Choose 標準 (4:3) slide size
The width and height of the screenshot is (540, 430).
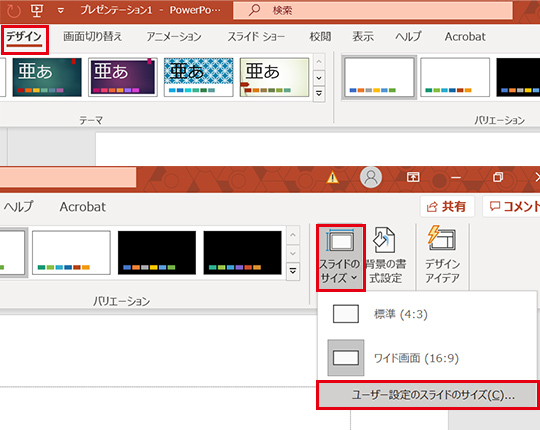[x=427, y=314]
